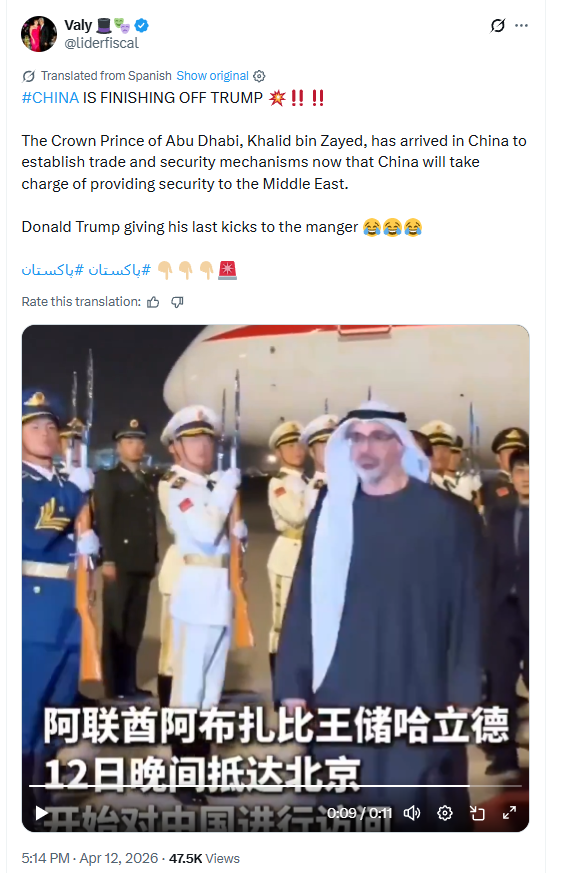Click Show original translation link

point(212,76)
